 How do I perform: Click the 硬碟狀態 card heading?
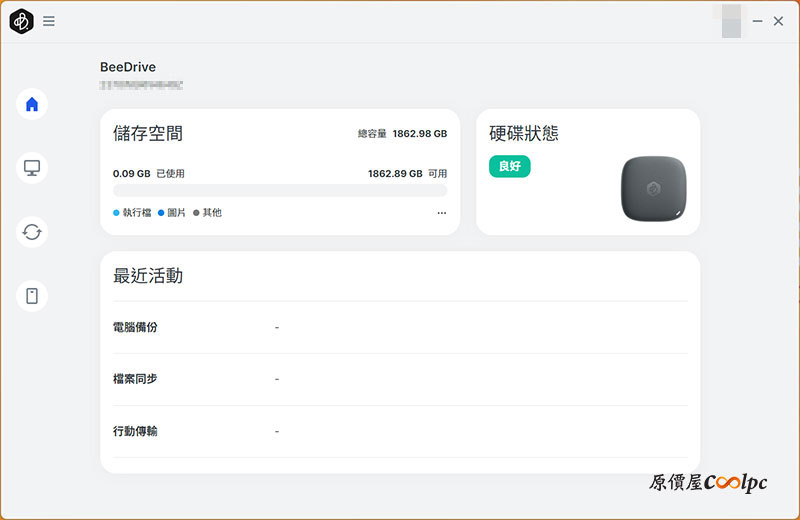(x=524, y=134)
